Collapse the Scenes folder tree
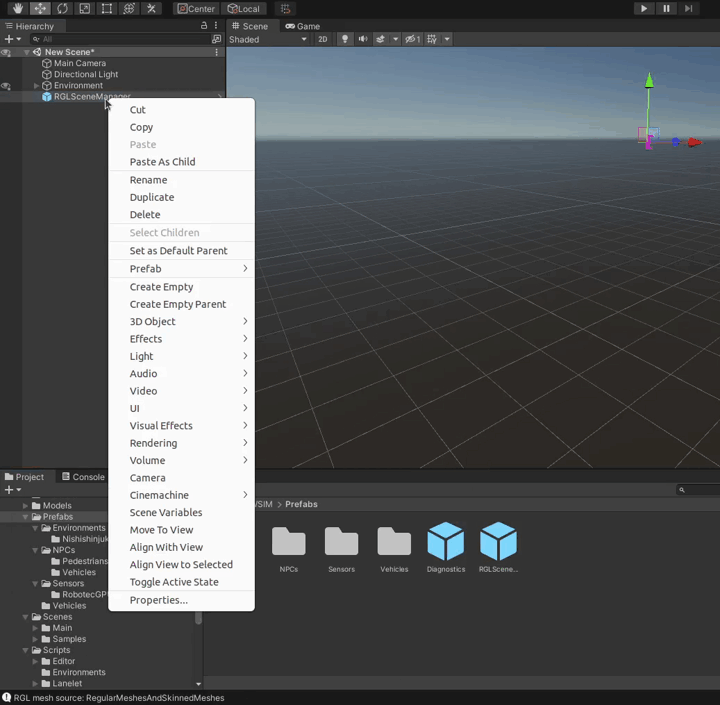This screenshot has width=720, height=705. (x=25, y=617)
